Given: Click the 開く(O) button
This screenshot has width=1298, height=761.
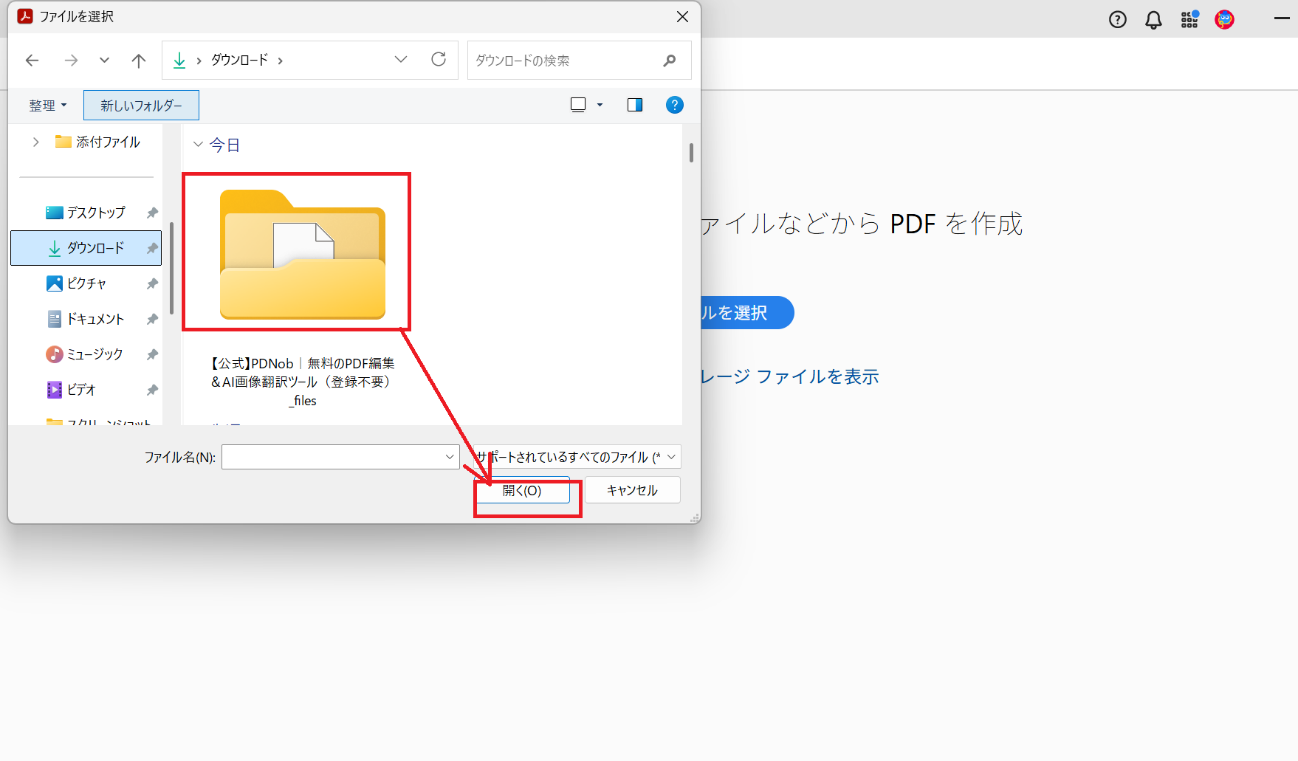Looking at the screenshot, I should coord(521,490).
